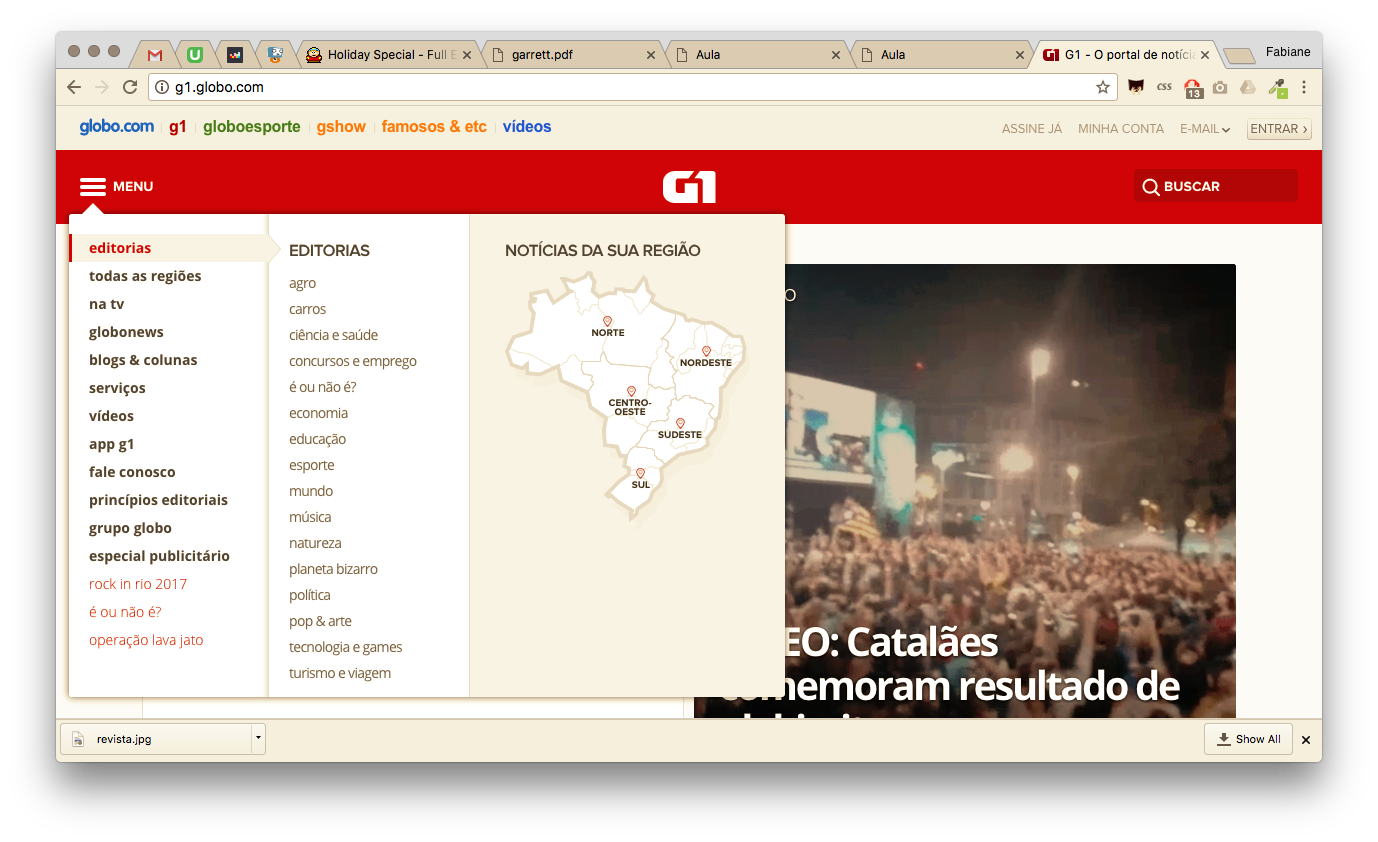Click the address bar URL field

pyautogui.click(x=620, y=87)
